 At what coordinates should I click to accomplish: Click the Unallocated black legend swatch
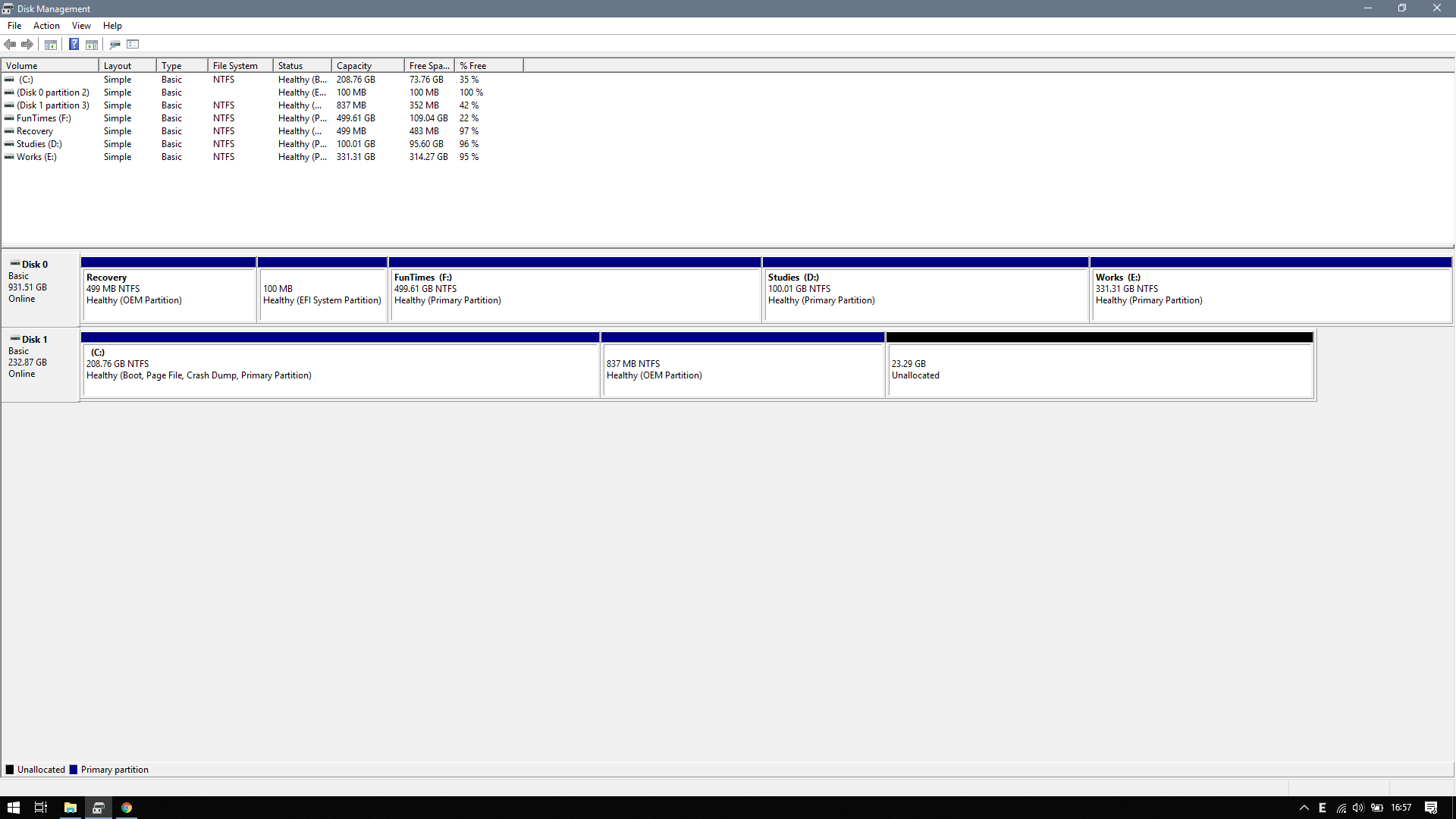[x=10, y=770]
